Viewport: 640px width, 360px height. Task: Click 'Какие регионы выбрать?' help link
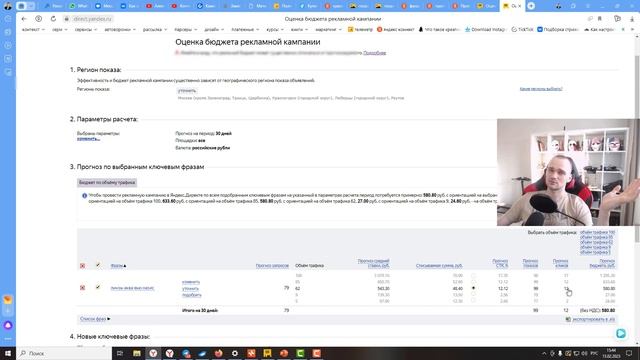541,89
